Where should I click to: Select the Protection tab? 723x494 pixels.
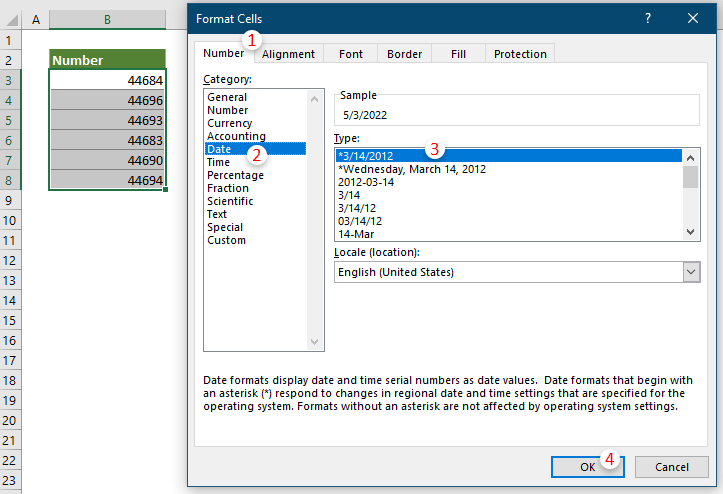(520, 54)
